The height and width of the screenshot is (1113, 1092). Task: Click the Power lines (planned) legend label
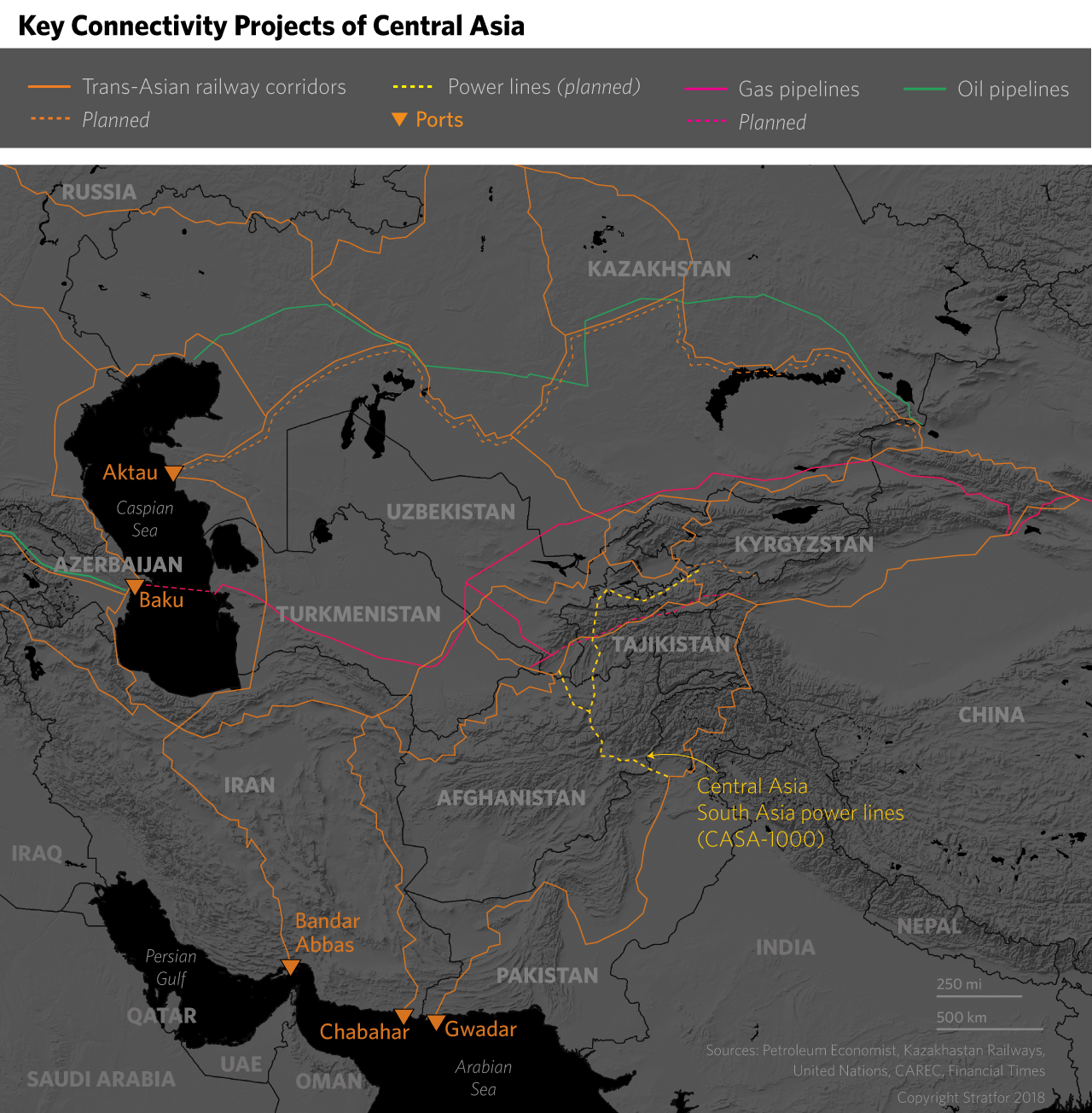[x=544, y=87]
